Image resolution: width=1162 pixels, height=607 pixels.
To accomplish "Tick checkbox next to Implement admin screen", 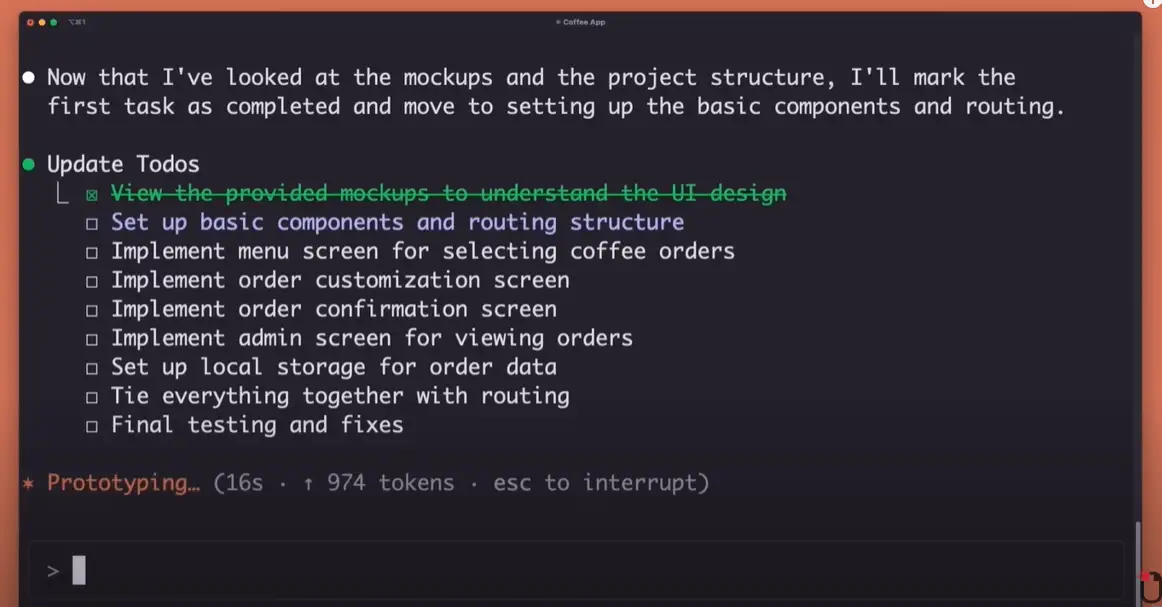I will [92, 339].
